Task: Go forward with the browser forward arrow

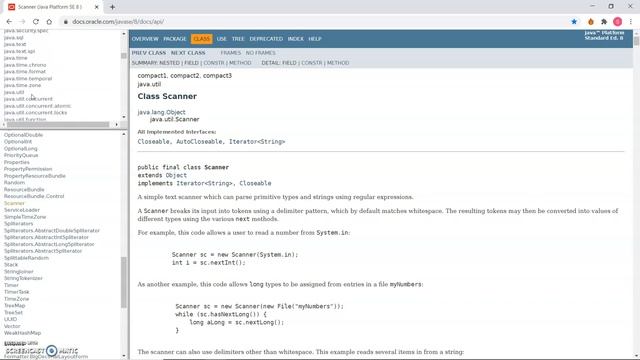Action: coord(22,22)
